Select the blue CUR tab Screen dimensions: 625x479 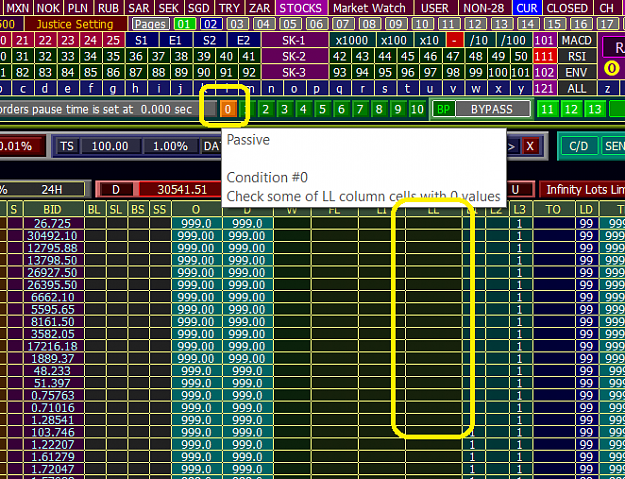(x=527, y=8)
